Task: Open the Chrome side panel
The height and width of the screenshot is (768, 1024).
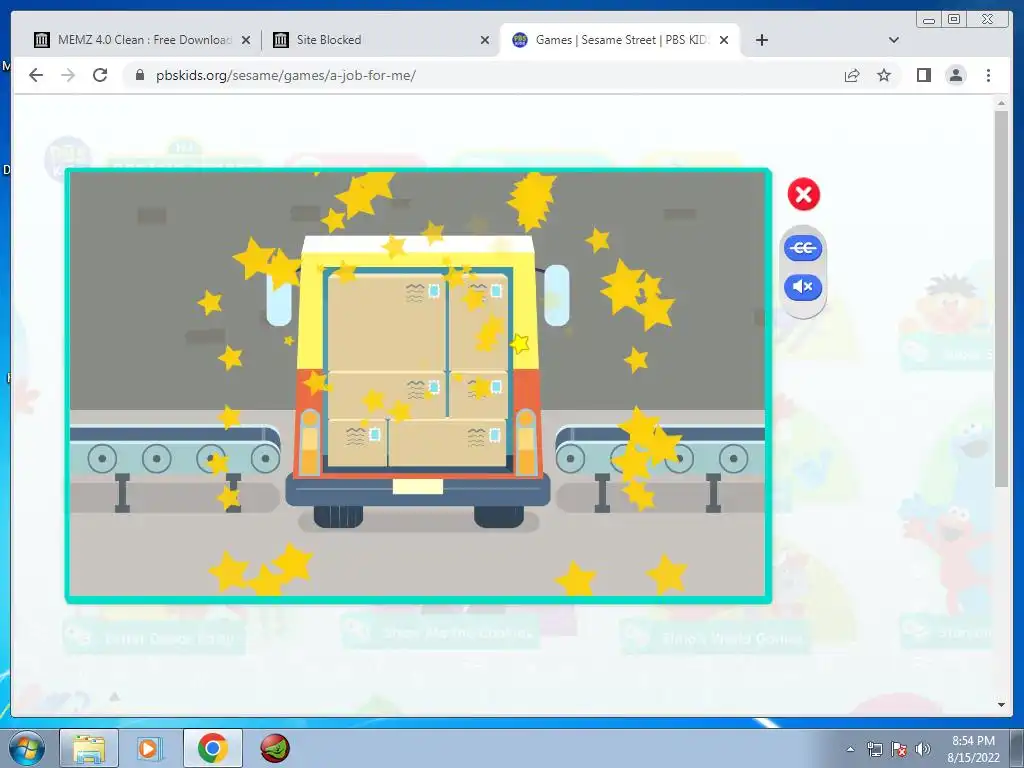Action: coord(923,75)
